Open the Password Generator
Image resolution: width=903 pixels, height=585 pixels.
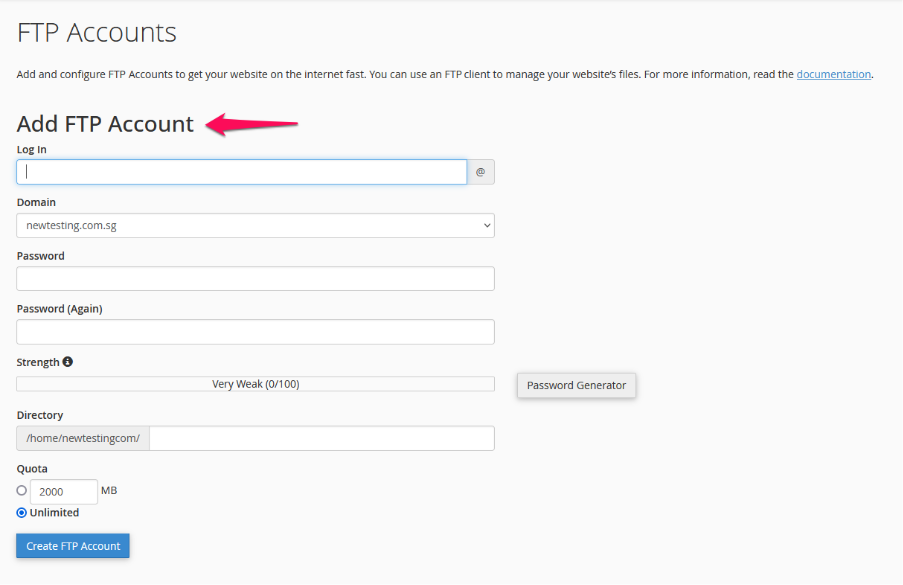click(576, 385)
